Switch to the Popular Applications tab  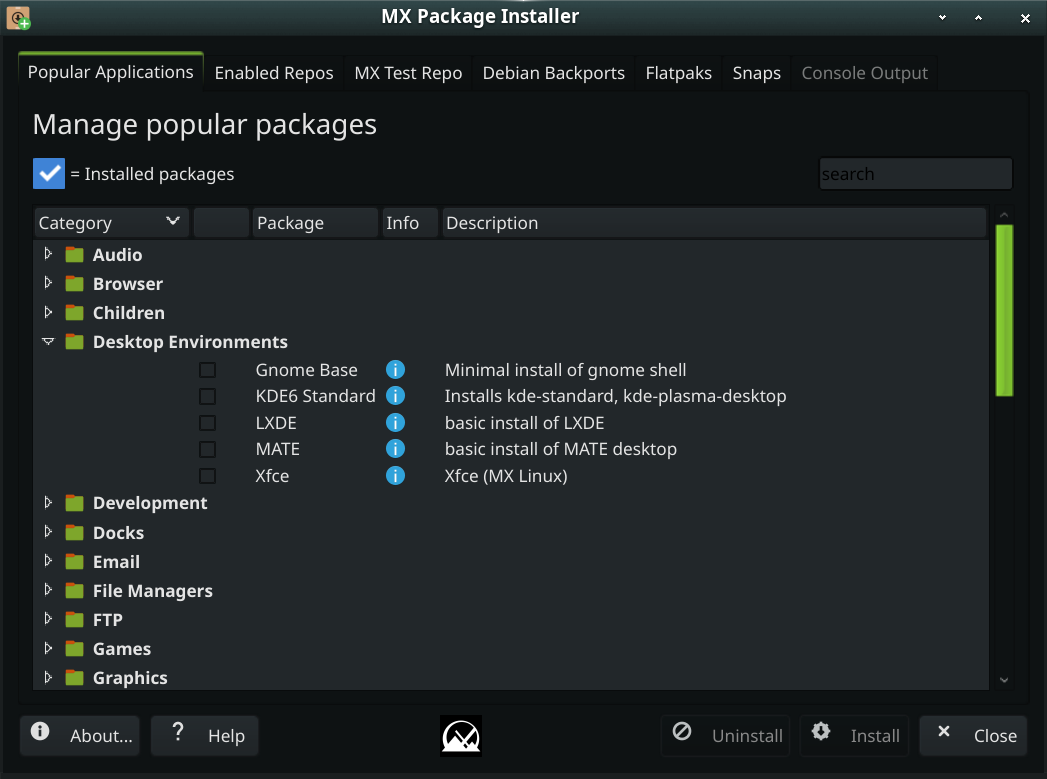(x=111, y=72)
